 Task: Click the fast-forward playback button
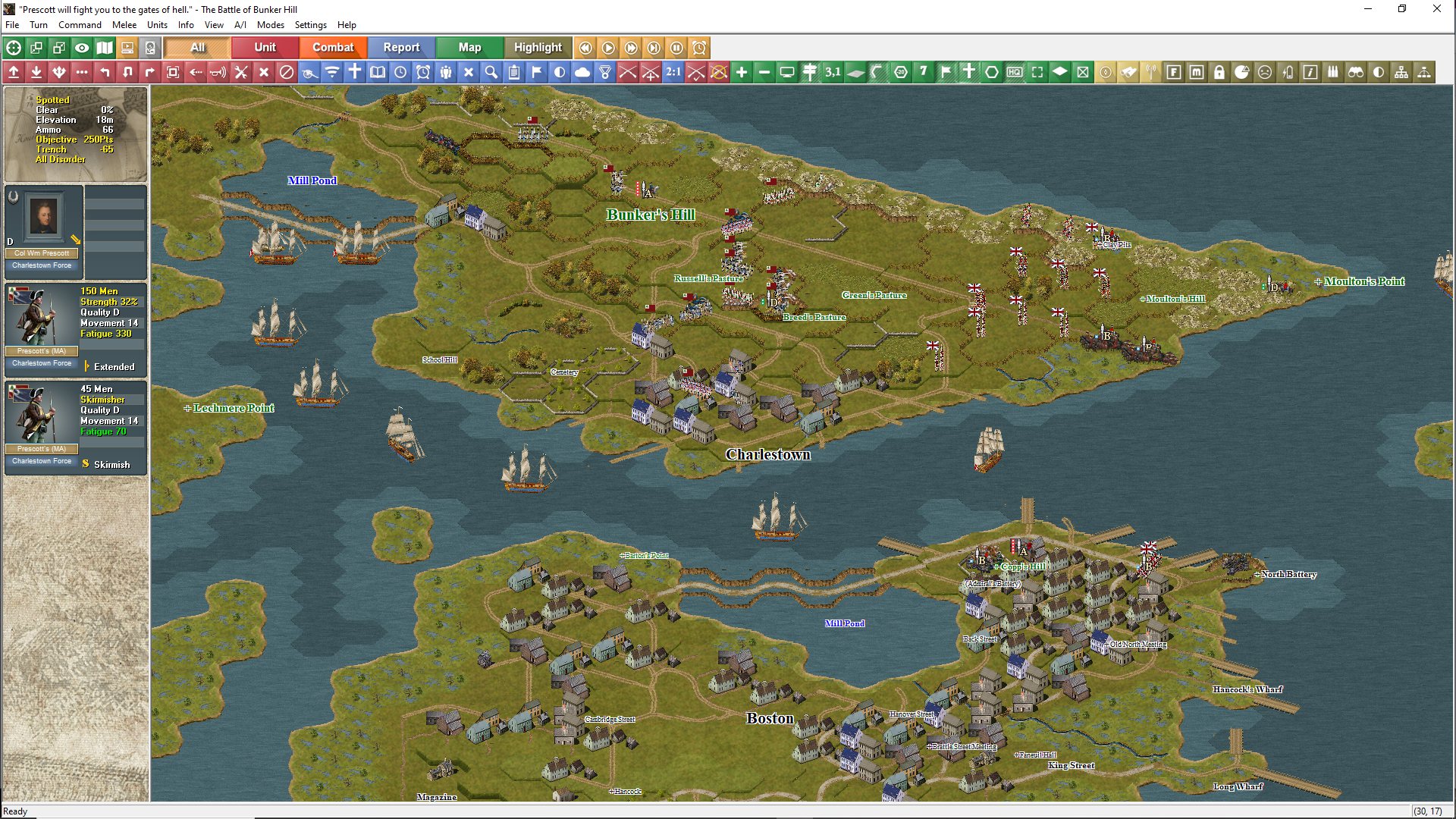coord(631,48)
